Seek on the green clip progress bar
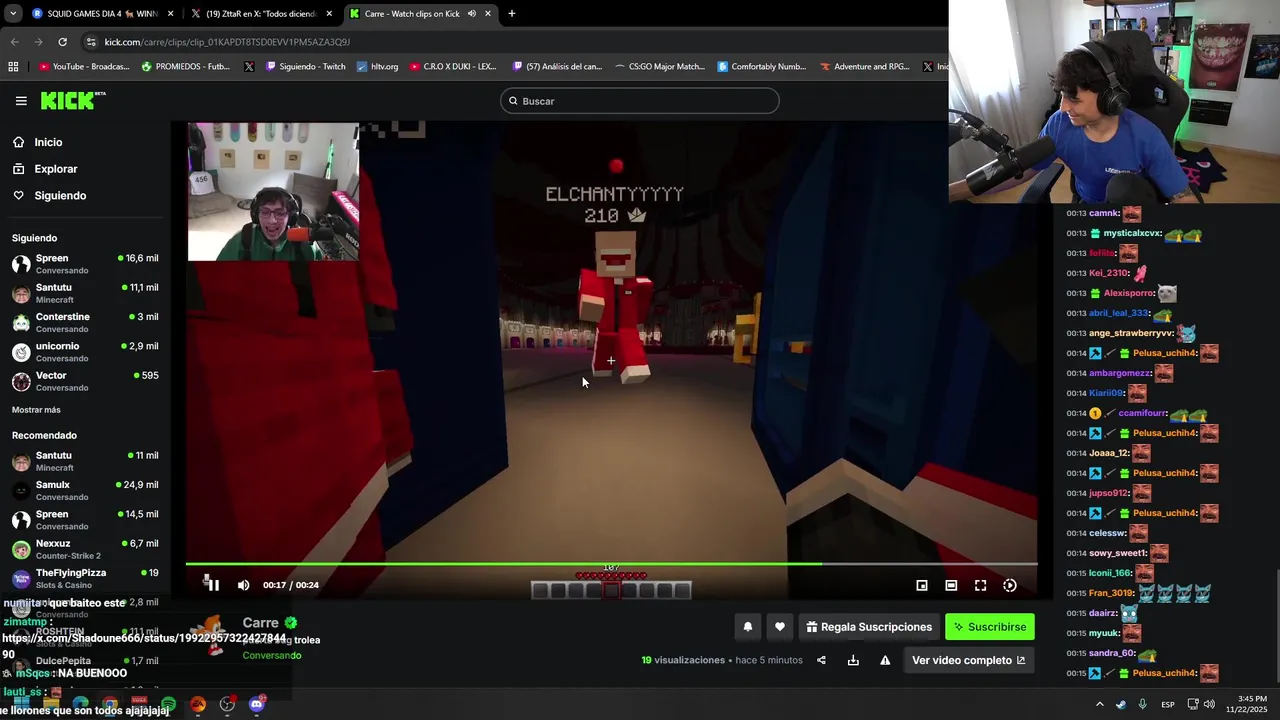The width and height of the screenshot is (1280, 720). [611, 564]
